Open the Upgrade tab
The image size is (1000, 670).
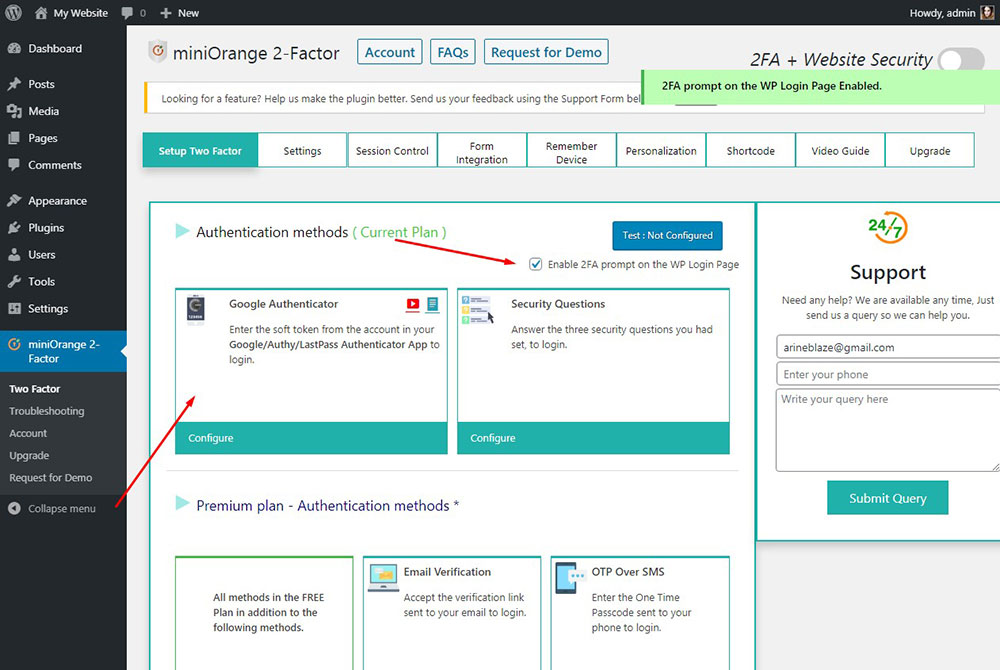930,150
